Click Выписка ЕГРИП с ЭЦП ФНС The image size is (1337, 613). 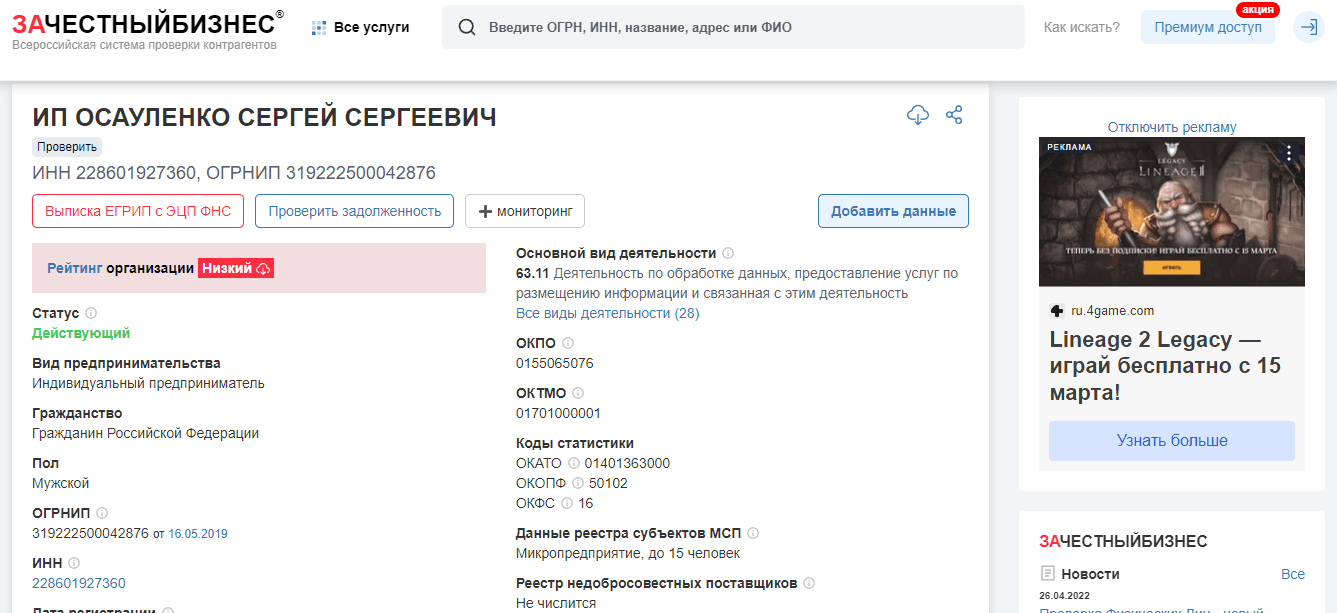pyautogui.click(x=137, y=210)
